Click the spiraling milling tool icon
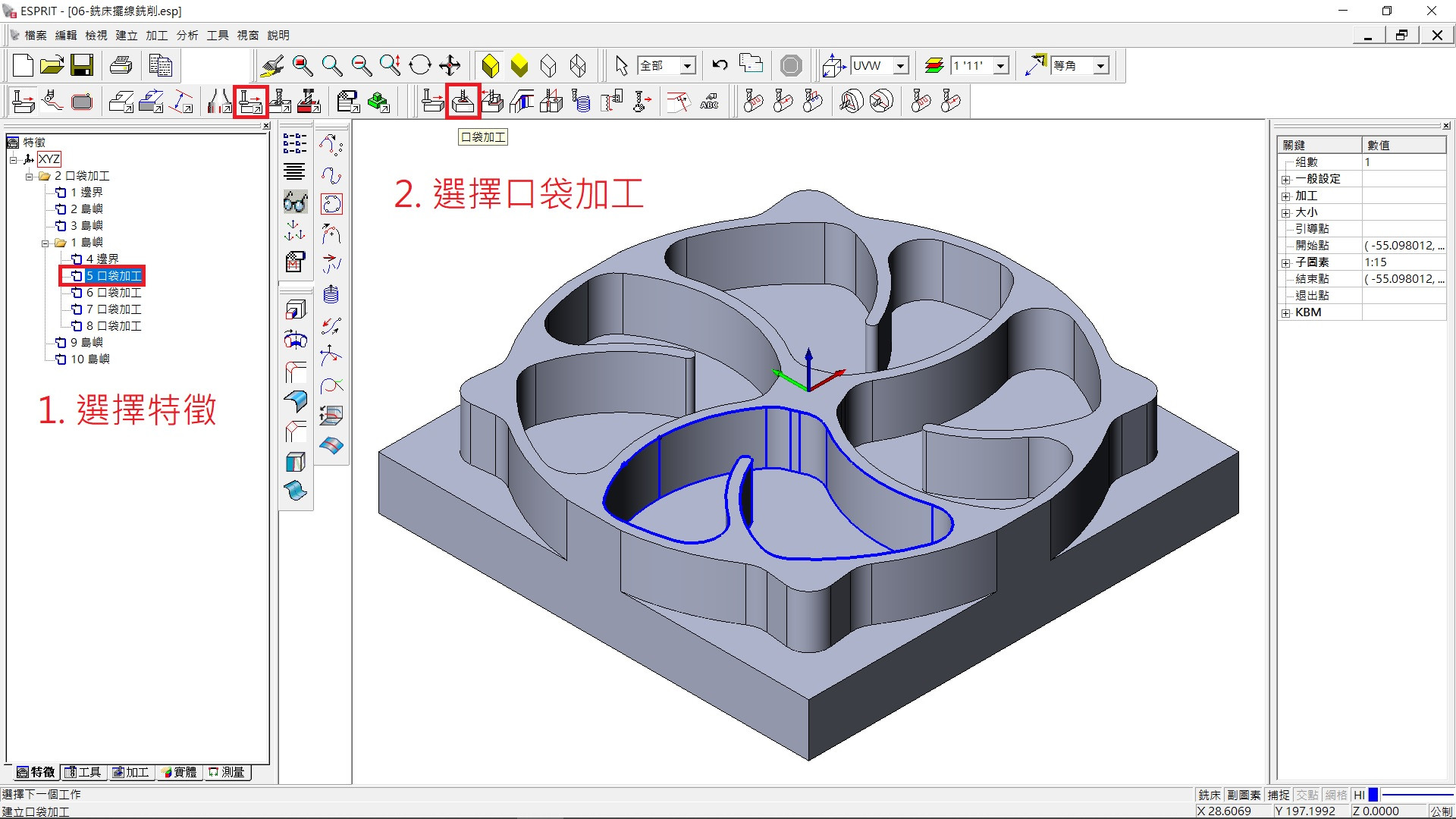 click(x=582, y=101)
